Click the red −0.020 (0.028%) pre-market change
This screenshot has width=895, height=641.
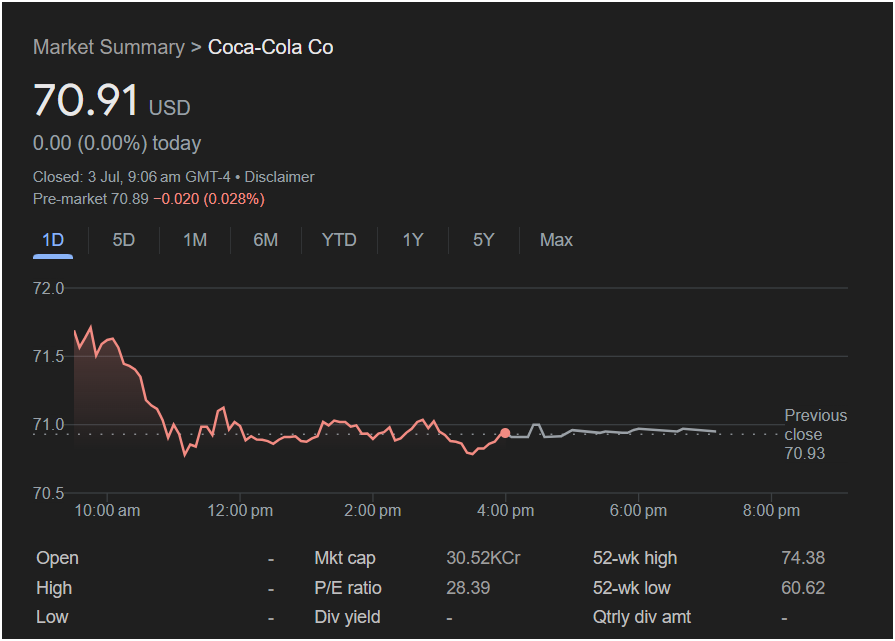pos(209,199)
